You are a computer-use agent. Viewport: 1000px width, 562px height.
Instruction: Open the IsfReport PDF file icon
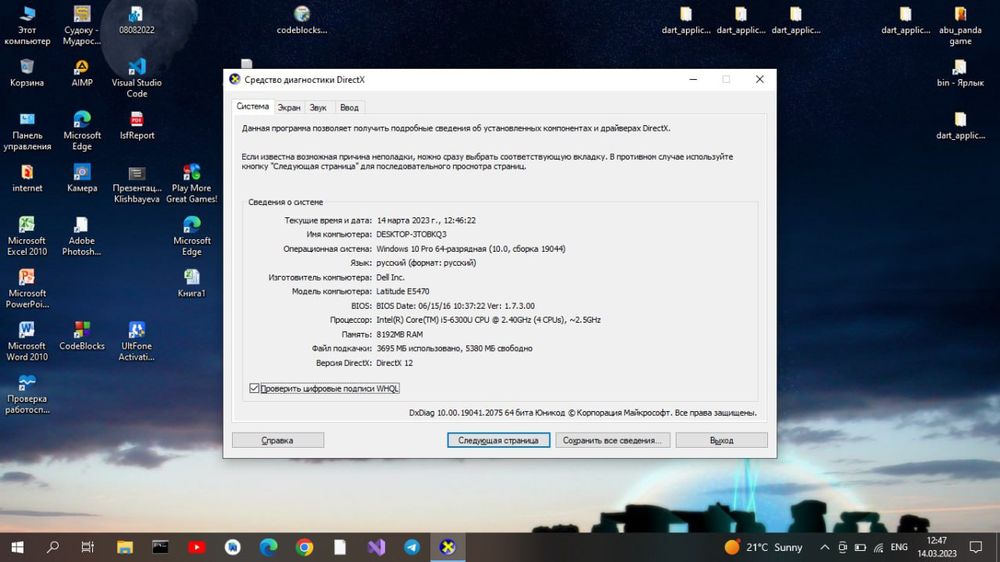(136, 125)
